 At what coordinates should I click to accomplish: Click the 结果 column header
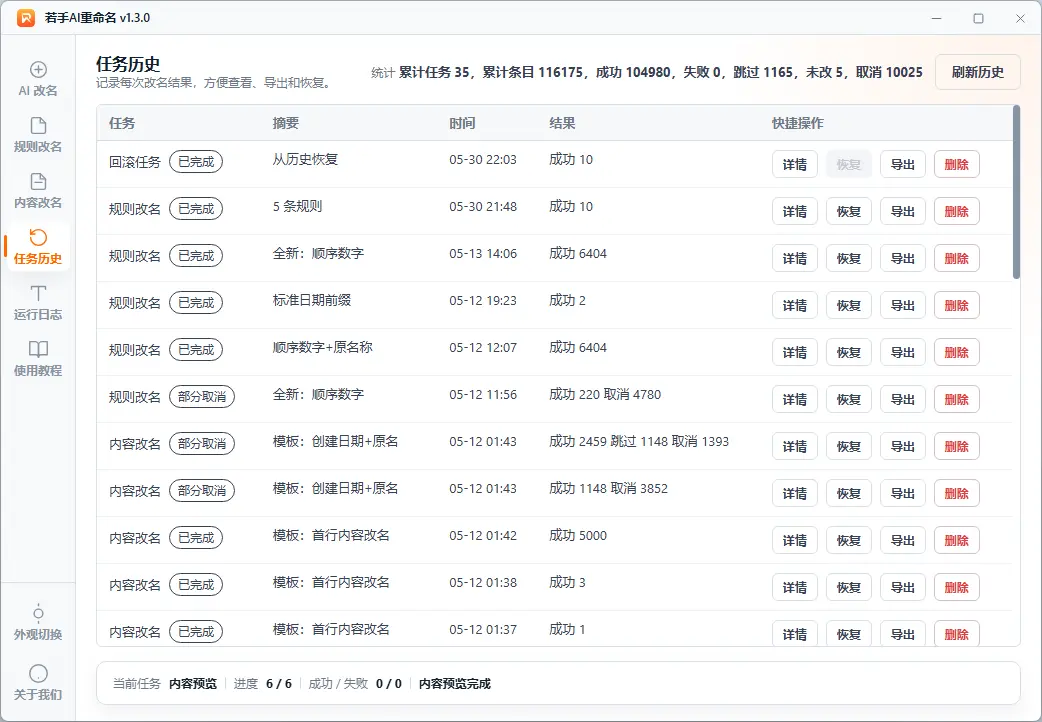(x=562, y=123)
